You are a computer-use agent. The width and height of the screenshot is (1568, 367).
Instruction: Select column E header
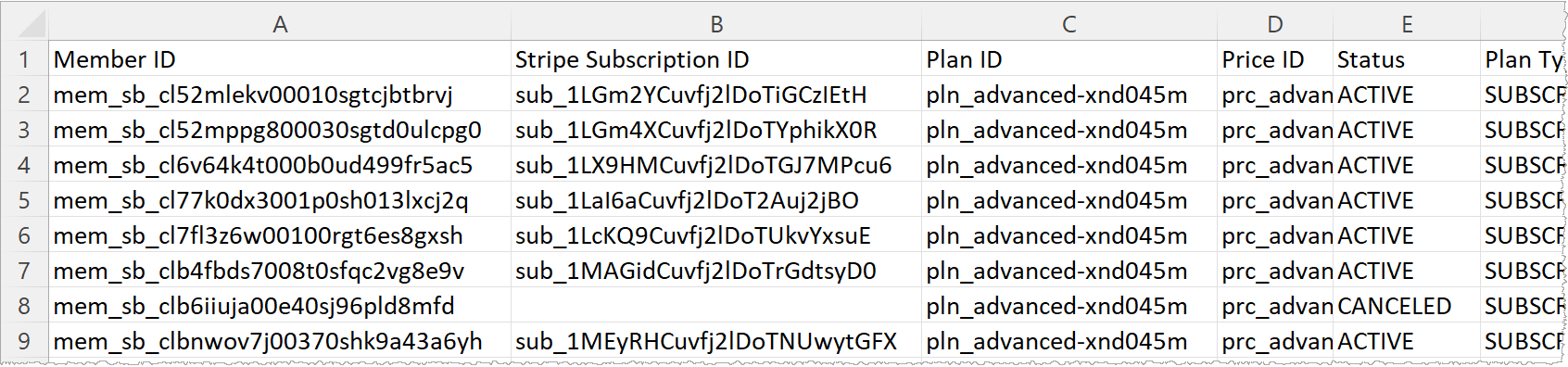point(1407,25)
